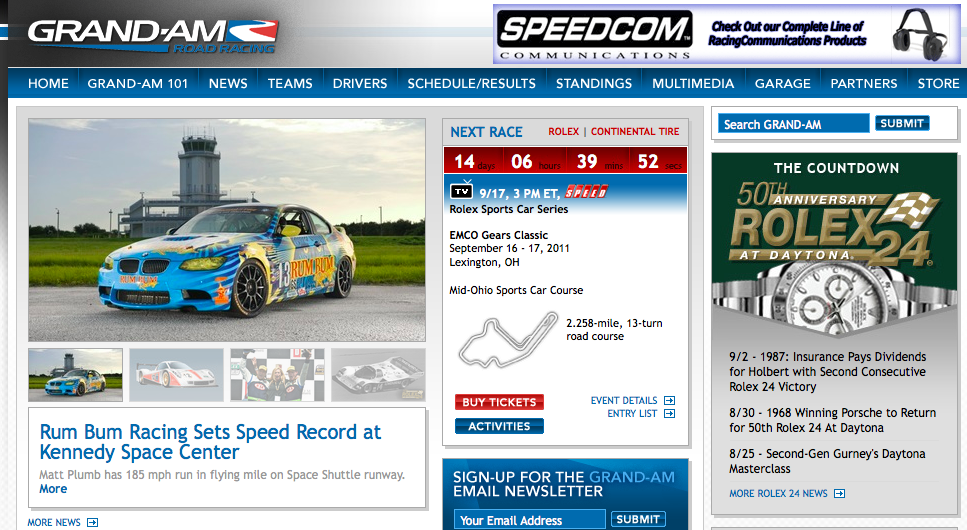The height and width of the screenshot is (530, 967).
Task: Open the Standings navigation item
Action: click(593, 83)
